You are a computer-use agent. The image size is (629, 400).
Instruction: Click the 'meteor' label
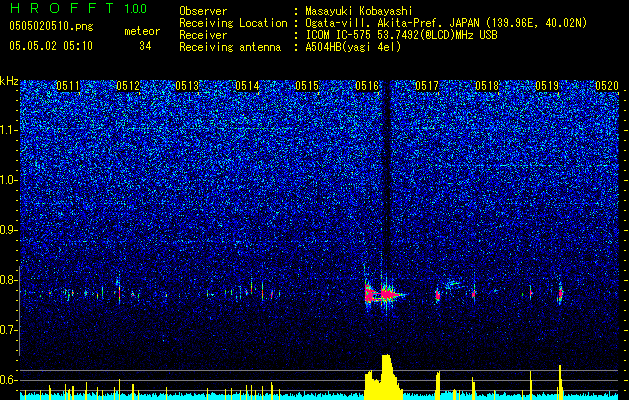click(x=142, y=31)
